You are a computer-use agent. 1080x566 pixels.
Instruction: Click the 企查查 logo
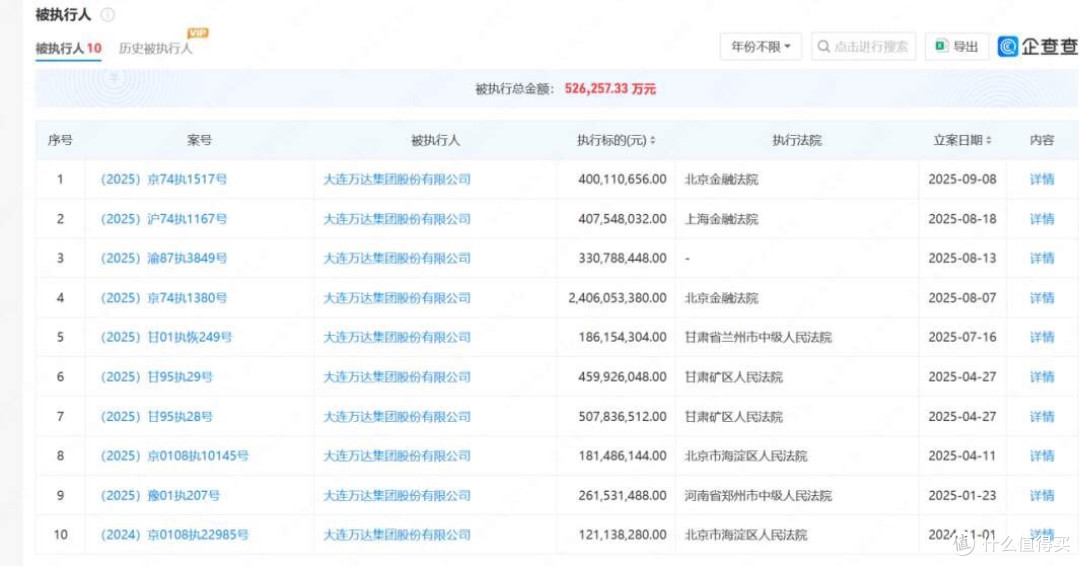point(1038,46)
